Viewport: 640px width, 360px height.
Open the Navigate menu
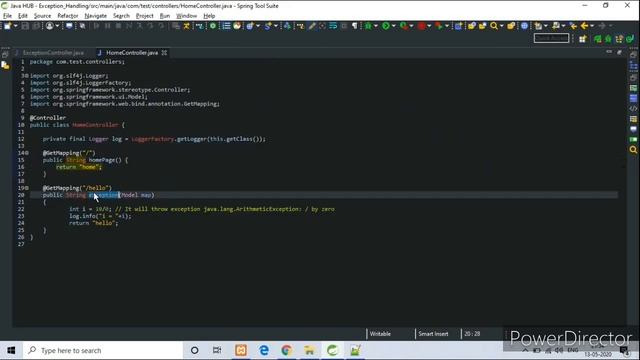coord(96,16)
